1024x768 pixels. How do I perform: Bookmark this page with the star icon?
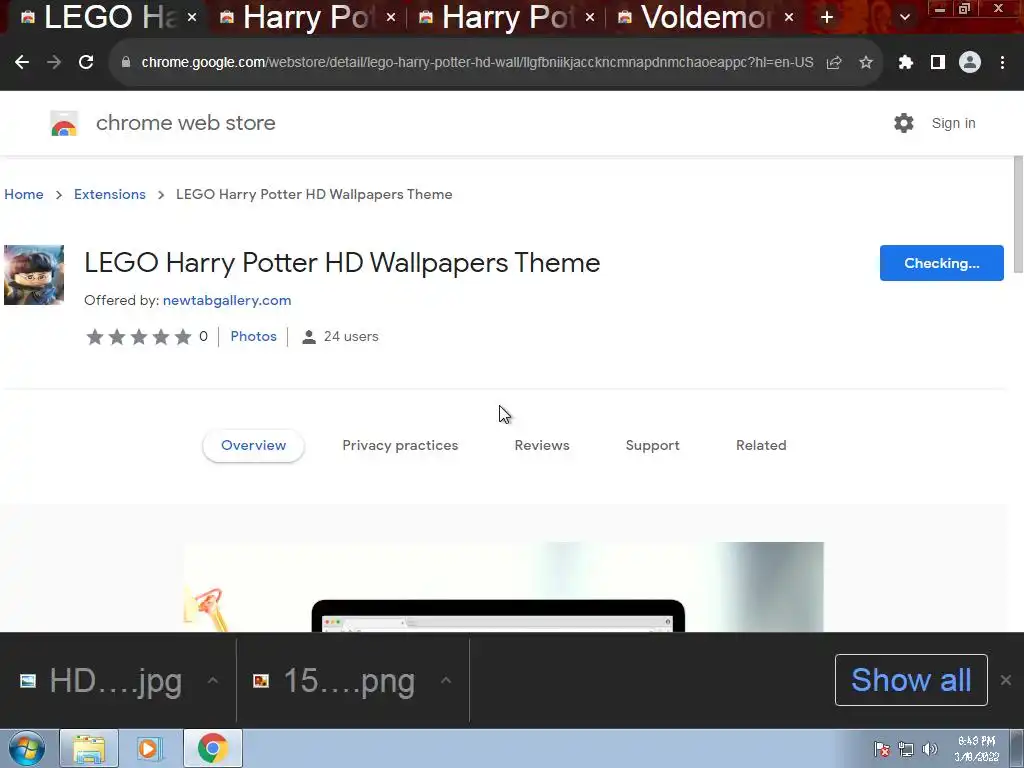(x=866, y=62)
